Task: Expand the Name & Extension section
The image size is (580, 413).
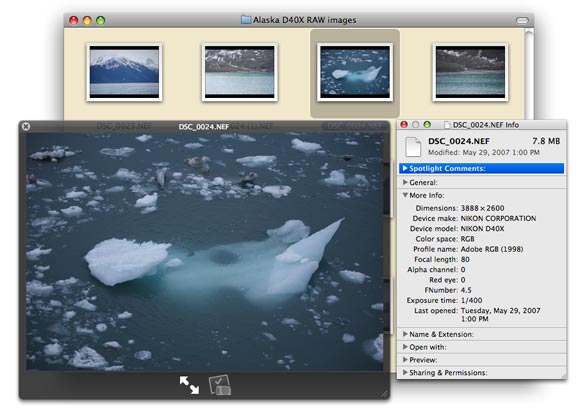Action: [405, 334]
